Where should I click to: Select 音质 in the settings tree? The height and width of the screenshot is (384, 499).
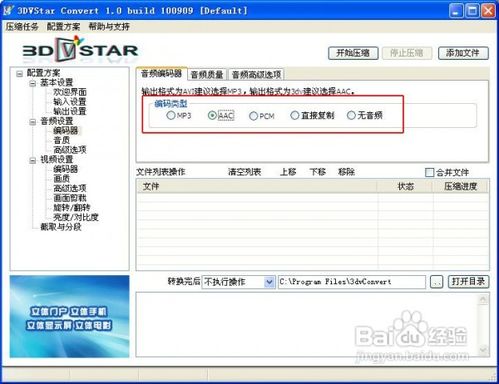tap(62, 140)
